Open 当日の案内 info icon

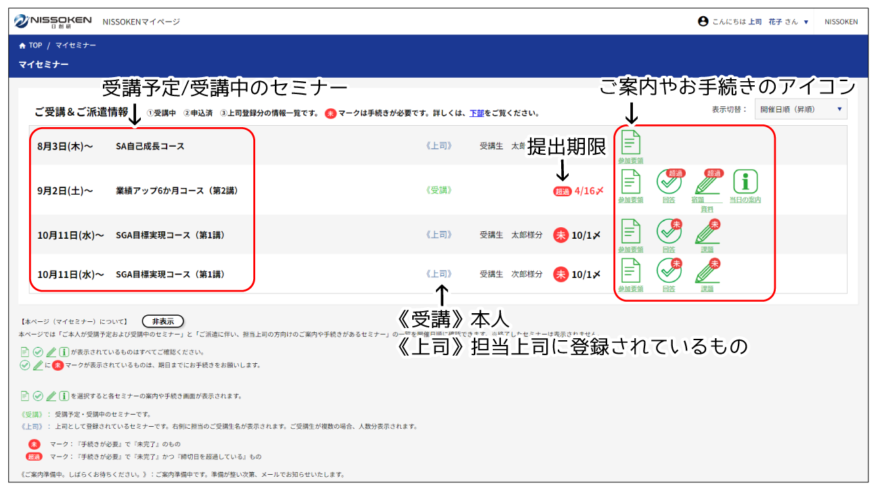pyautogui.click(x=746, y=183)
